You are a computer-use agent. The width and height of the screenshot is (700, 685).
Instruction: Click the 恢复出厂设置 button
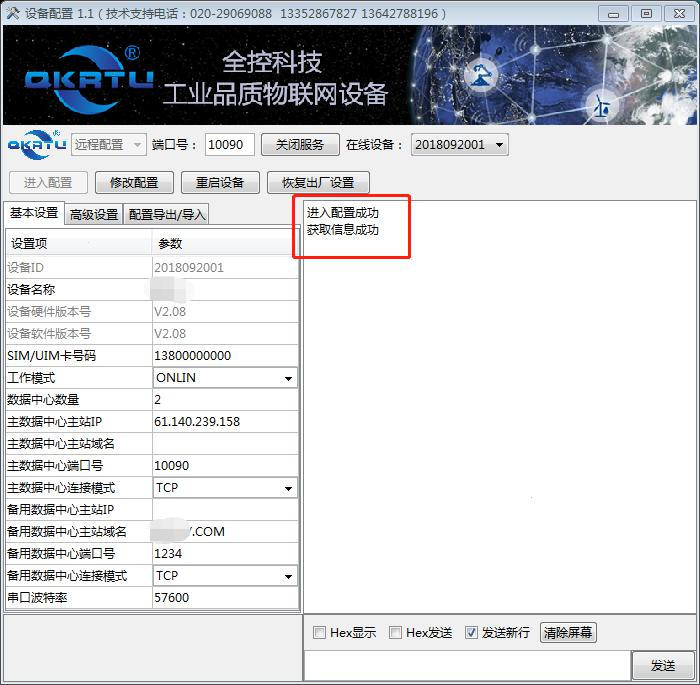coord(318,183)
